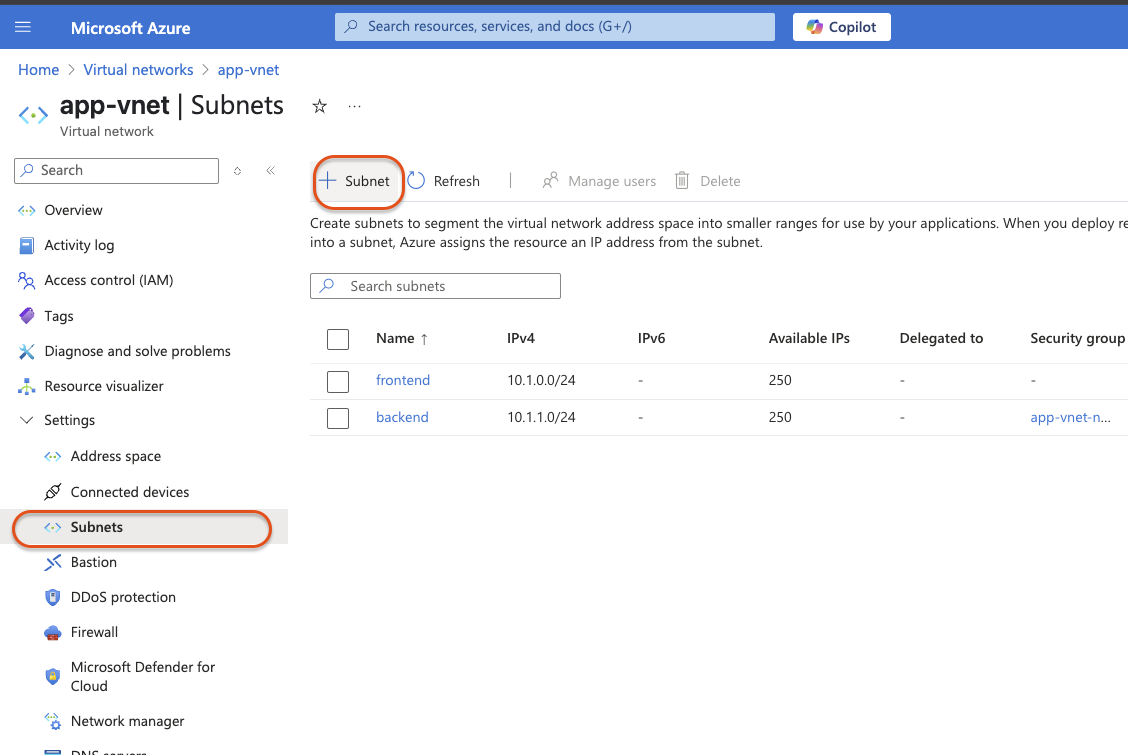1128x755 pixels.
Task: Click the Microsoft Azure logo text
Action: (130, 28)
